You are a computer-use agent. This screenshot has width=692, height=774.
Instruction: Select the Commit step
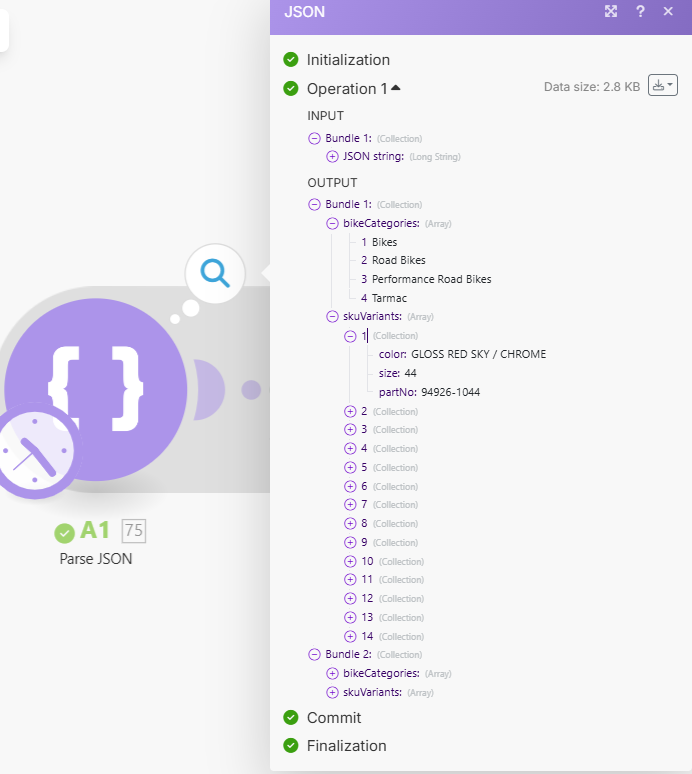pos(334,718)
